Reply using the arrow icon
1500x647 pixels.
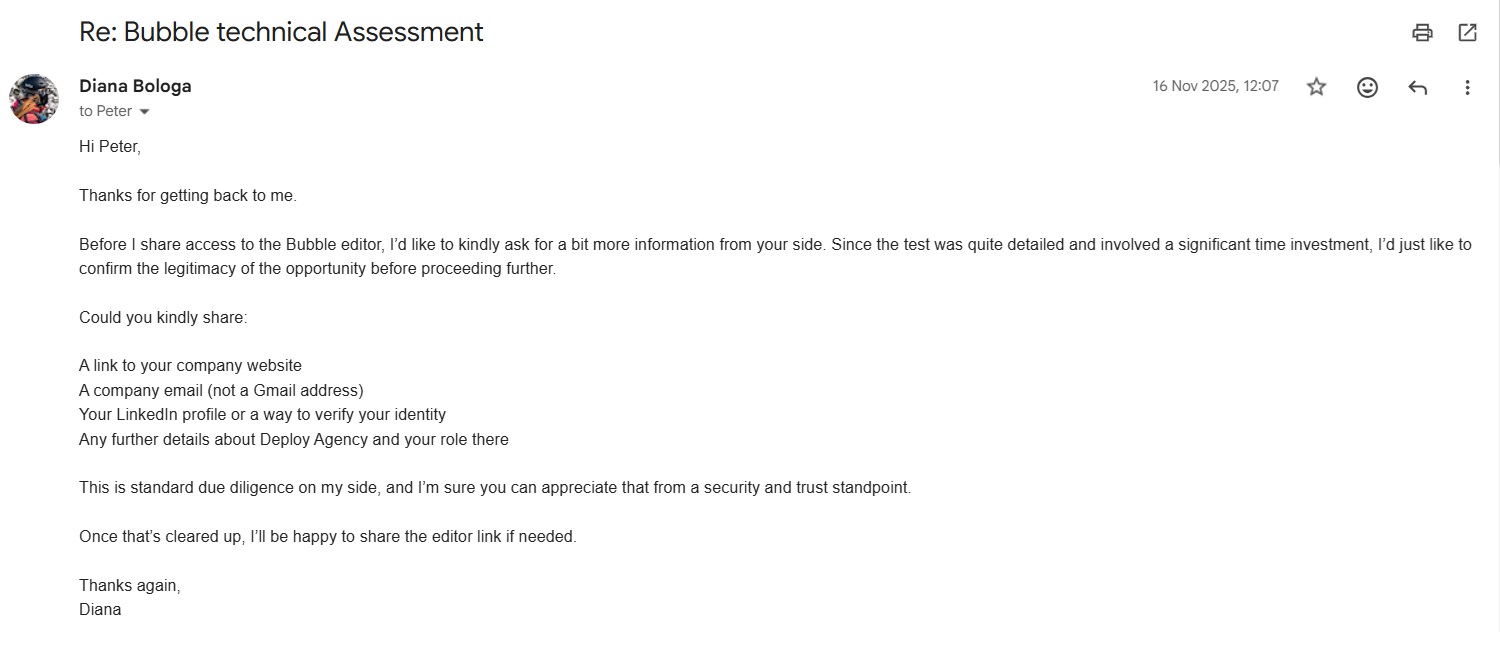pyautogui.click(x=1417, y=87)
